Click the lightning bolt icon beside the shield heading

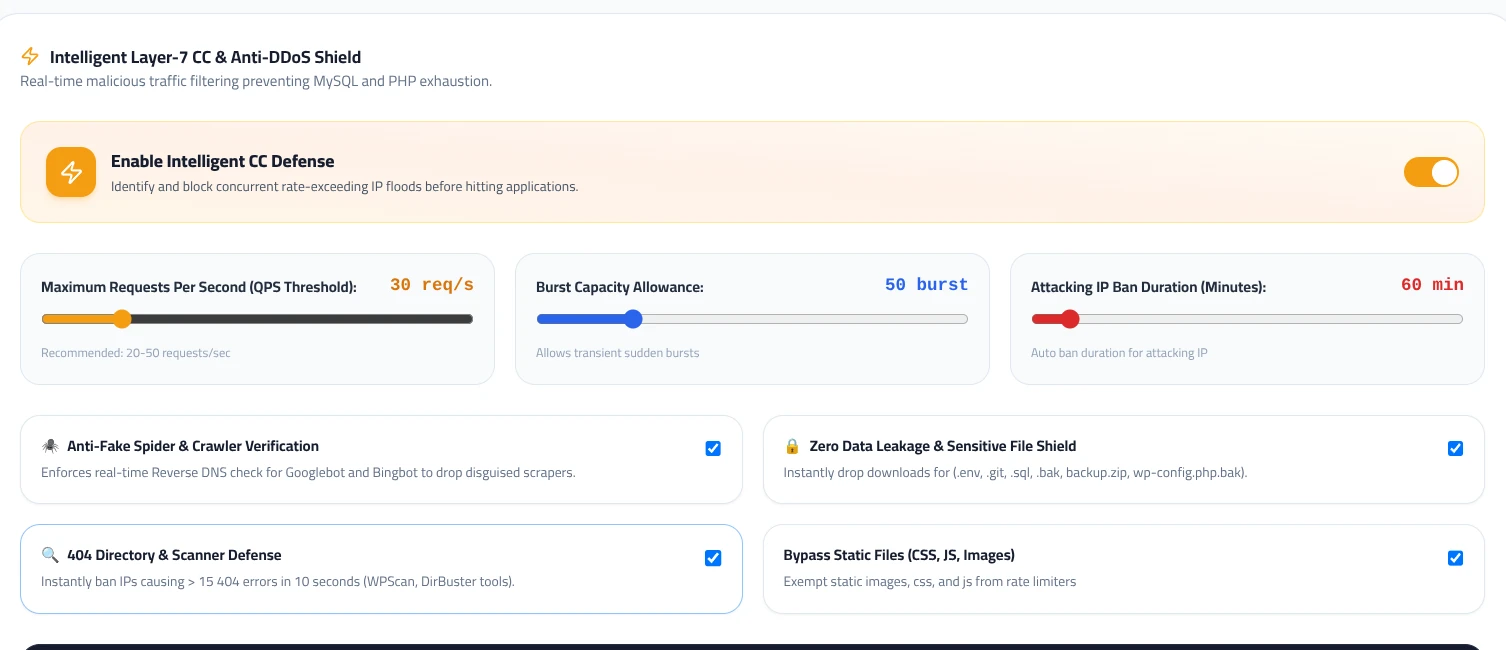click(30, 57)
